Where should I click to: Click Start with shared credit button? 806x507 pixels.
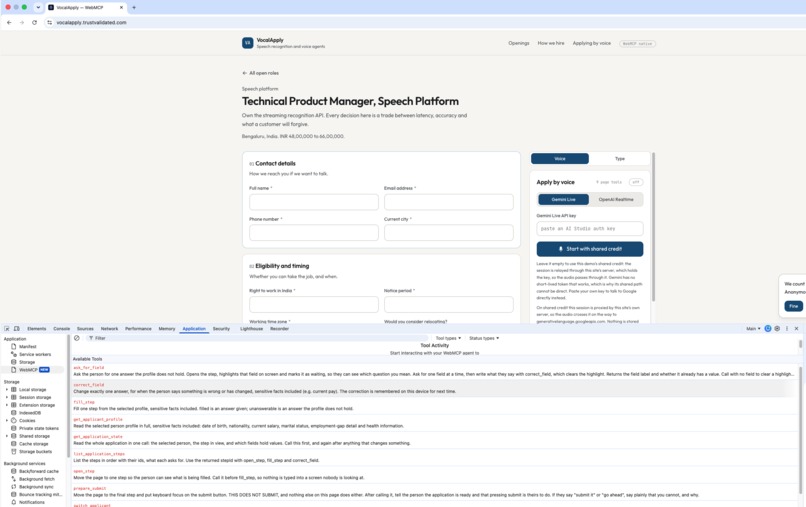click(590, 249)
